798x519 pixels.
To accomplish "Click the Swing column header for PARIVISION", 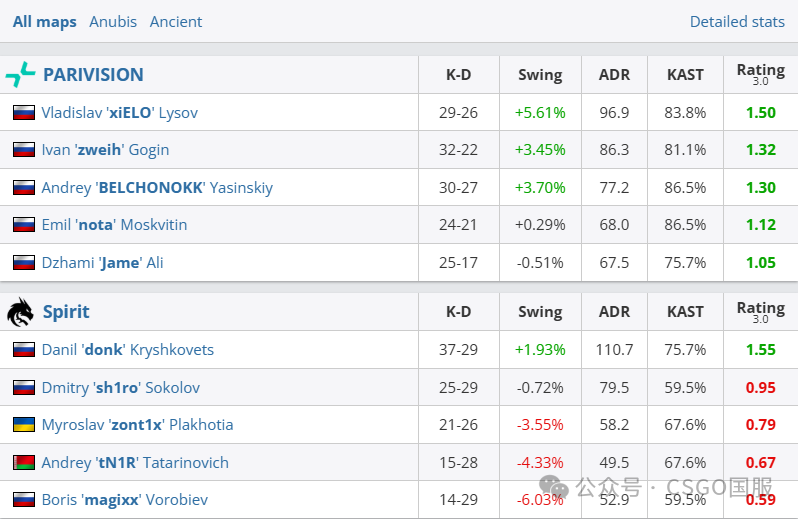I will (x=540, y=75).
